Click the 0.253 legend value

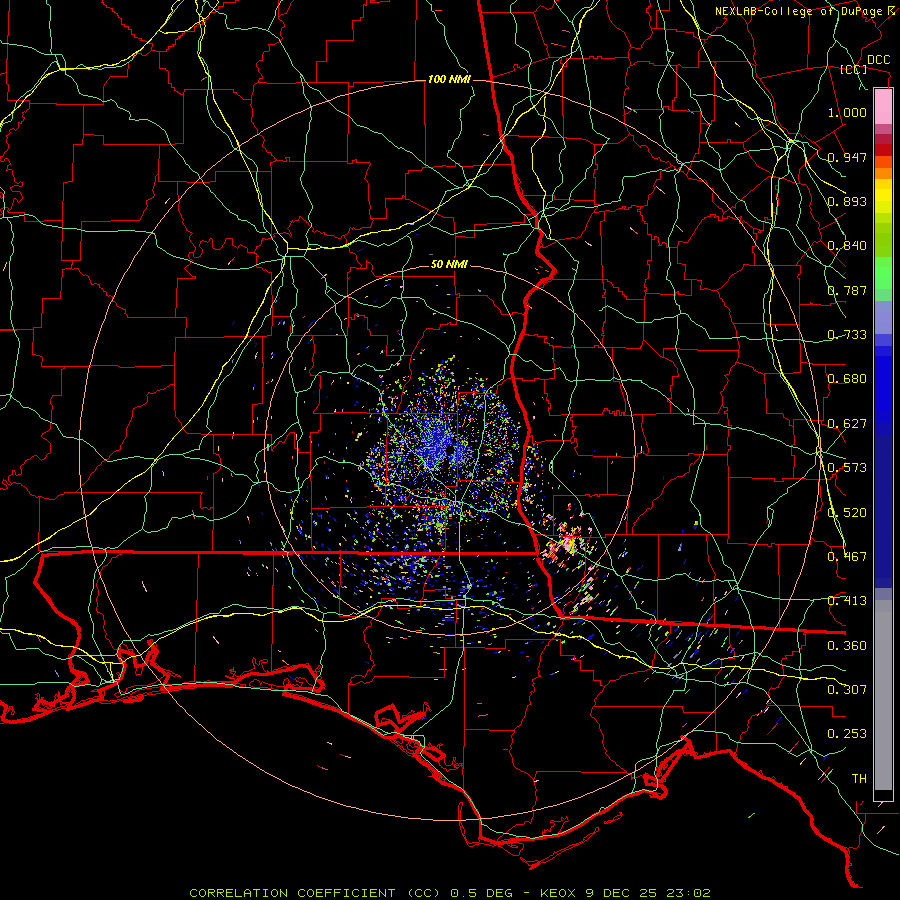point(847,734)
